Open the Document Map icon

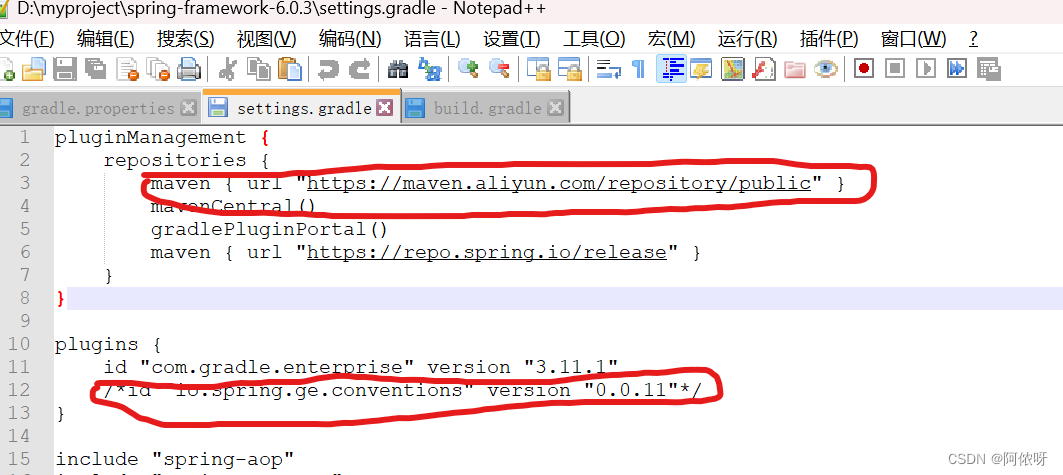click(732, 68)
